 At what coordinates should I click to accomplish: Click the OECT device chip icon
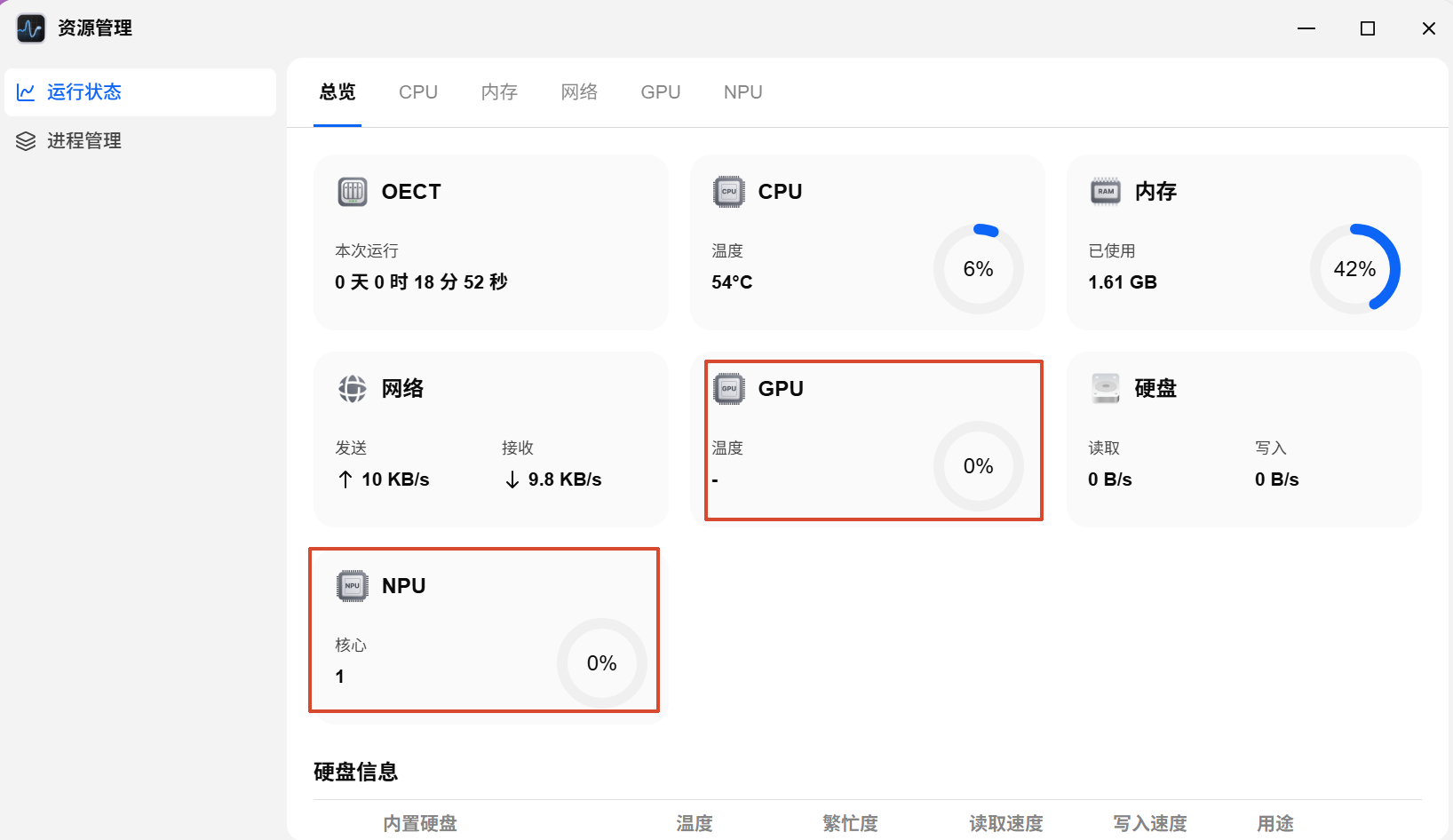click(x=353, y=192)
